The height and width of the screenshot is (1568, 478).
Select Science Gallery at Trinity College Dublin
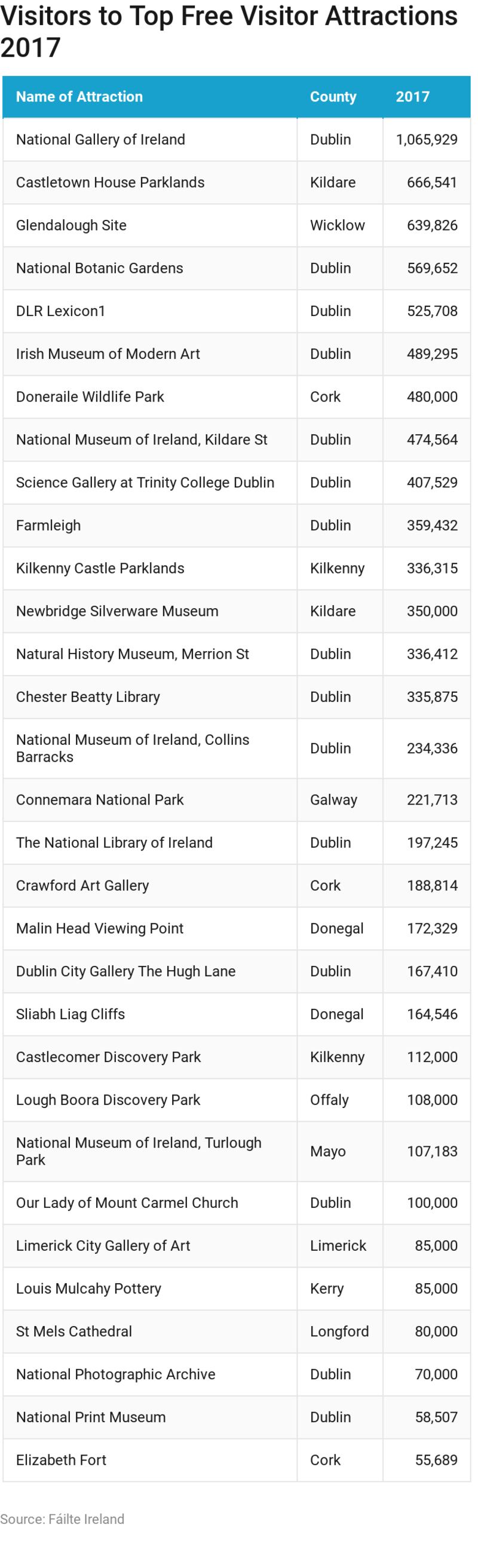(145, 482)
